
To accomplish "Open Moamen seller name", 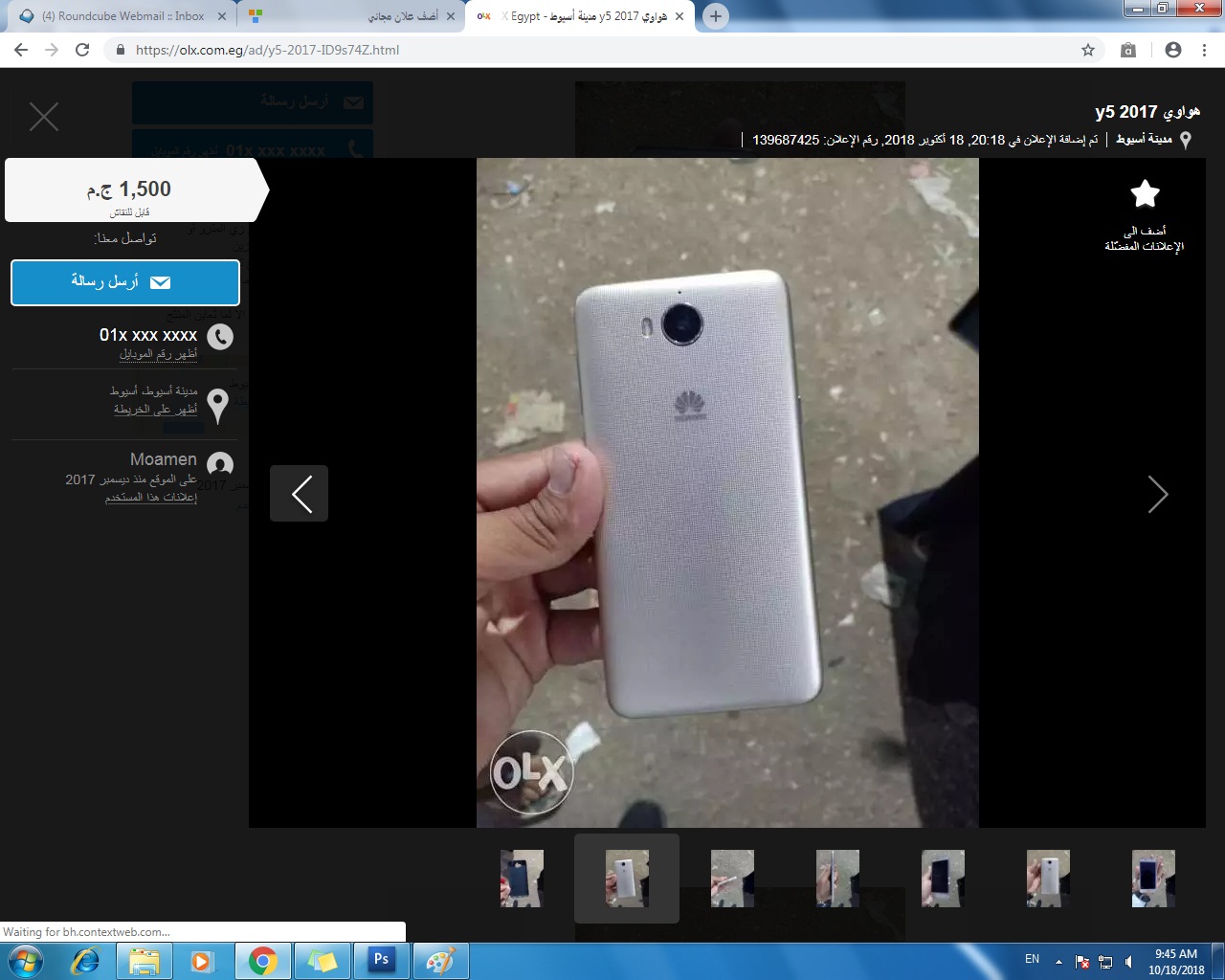I will point(164,459).
